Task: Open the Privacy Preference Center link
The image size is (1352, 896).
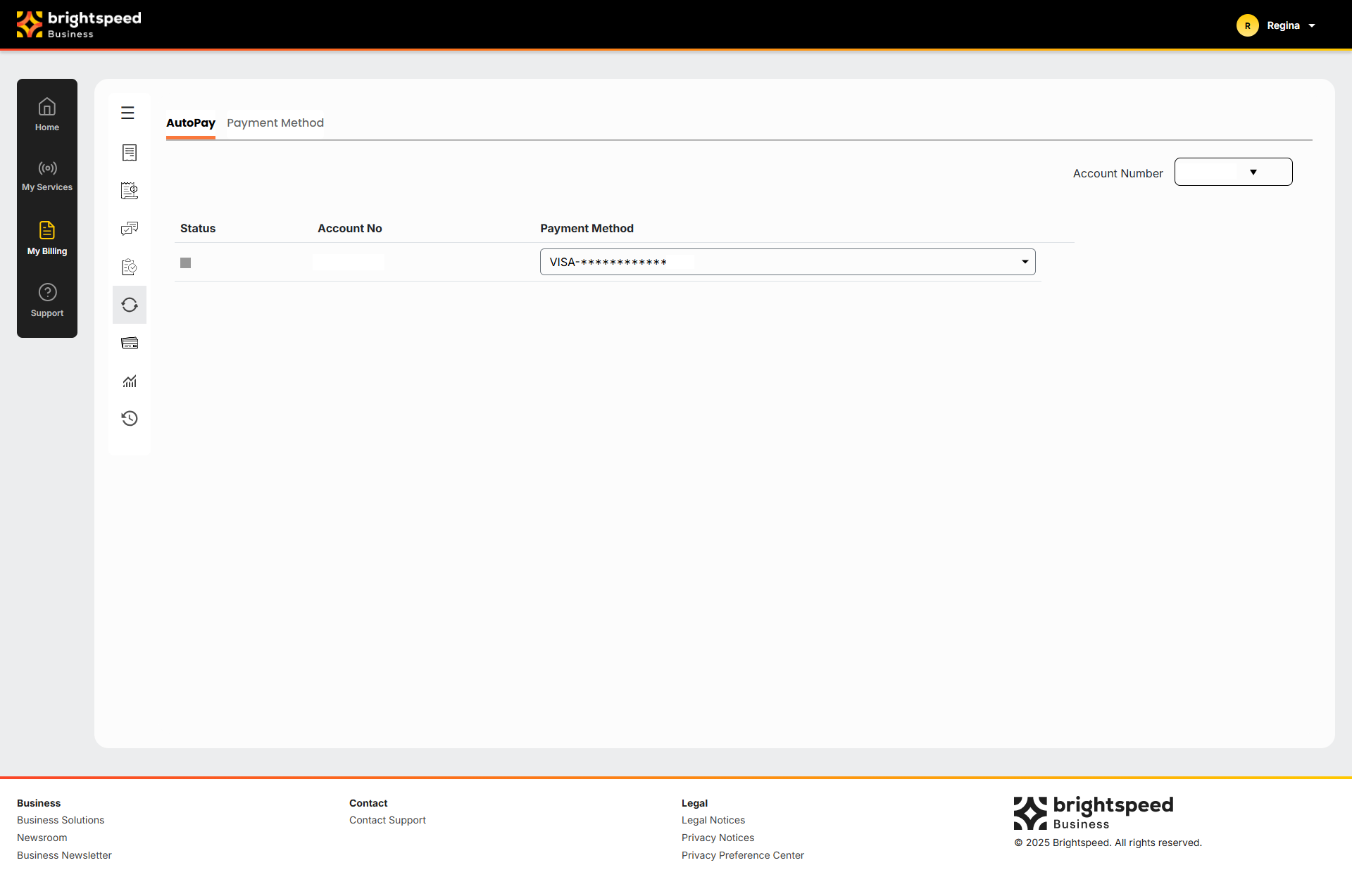Action: pos(742,855)
